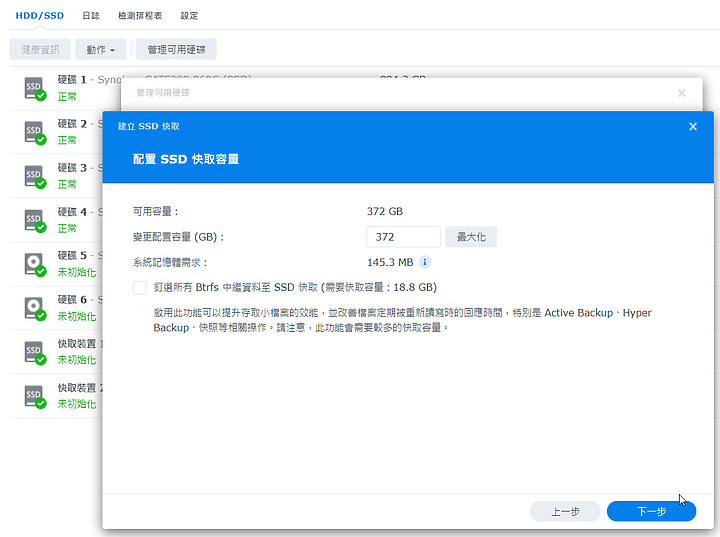Open the 日誌 tab
Screen dimensions: 720x537
coord(90,16)
